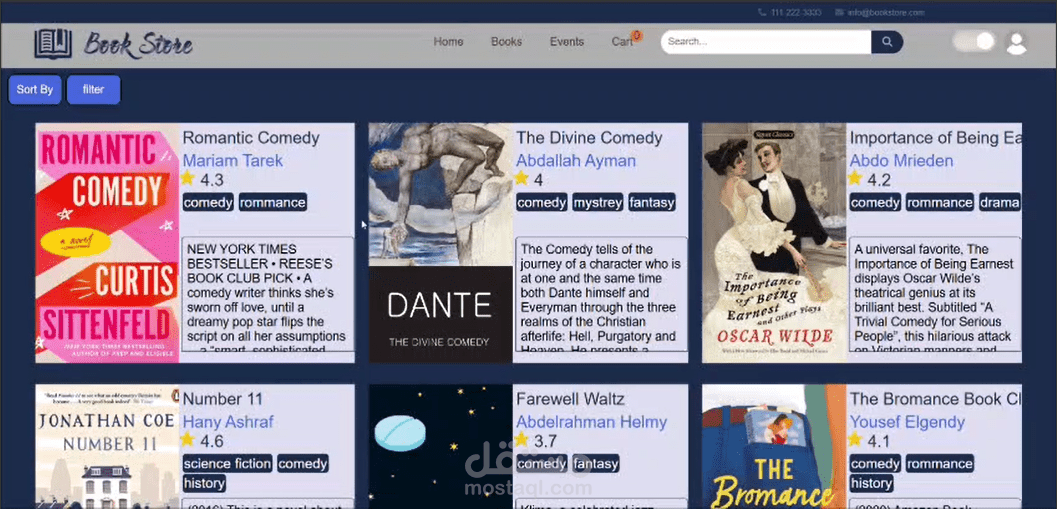The width and height of the screenshot is (1057, 509).
Task: Click the star rating of Romantic Comedy
Action: pyautogui.click(x=187, y=178)
